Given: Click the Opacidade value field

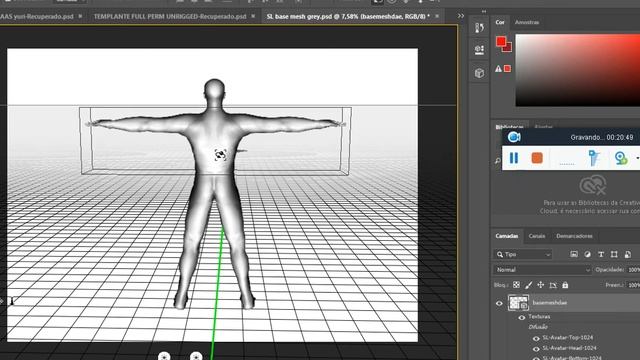Looking at the screenshot, I should coord(633,270).
